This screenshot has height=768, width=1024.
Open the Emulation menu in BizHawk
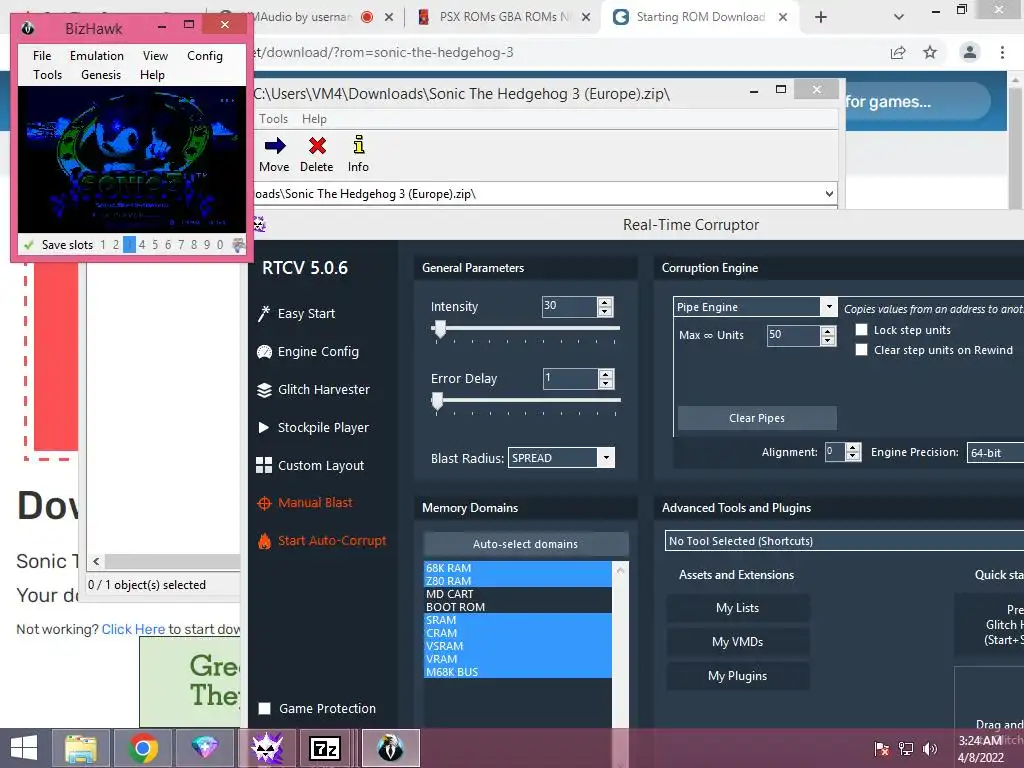97,56
